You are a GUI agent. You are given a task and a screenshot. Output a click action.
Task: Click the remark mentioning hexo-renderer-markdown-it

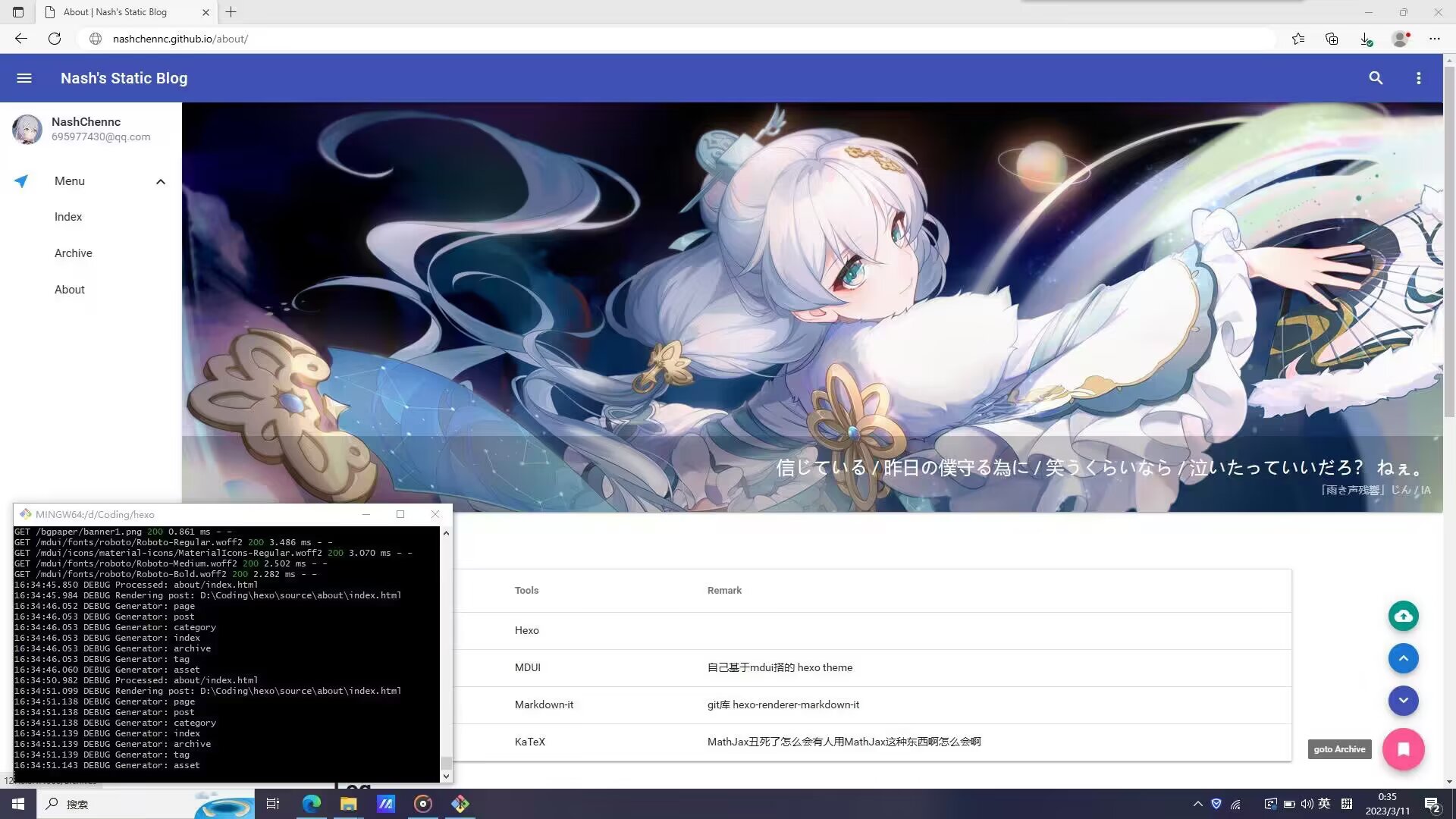(x=783, y=705)
